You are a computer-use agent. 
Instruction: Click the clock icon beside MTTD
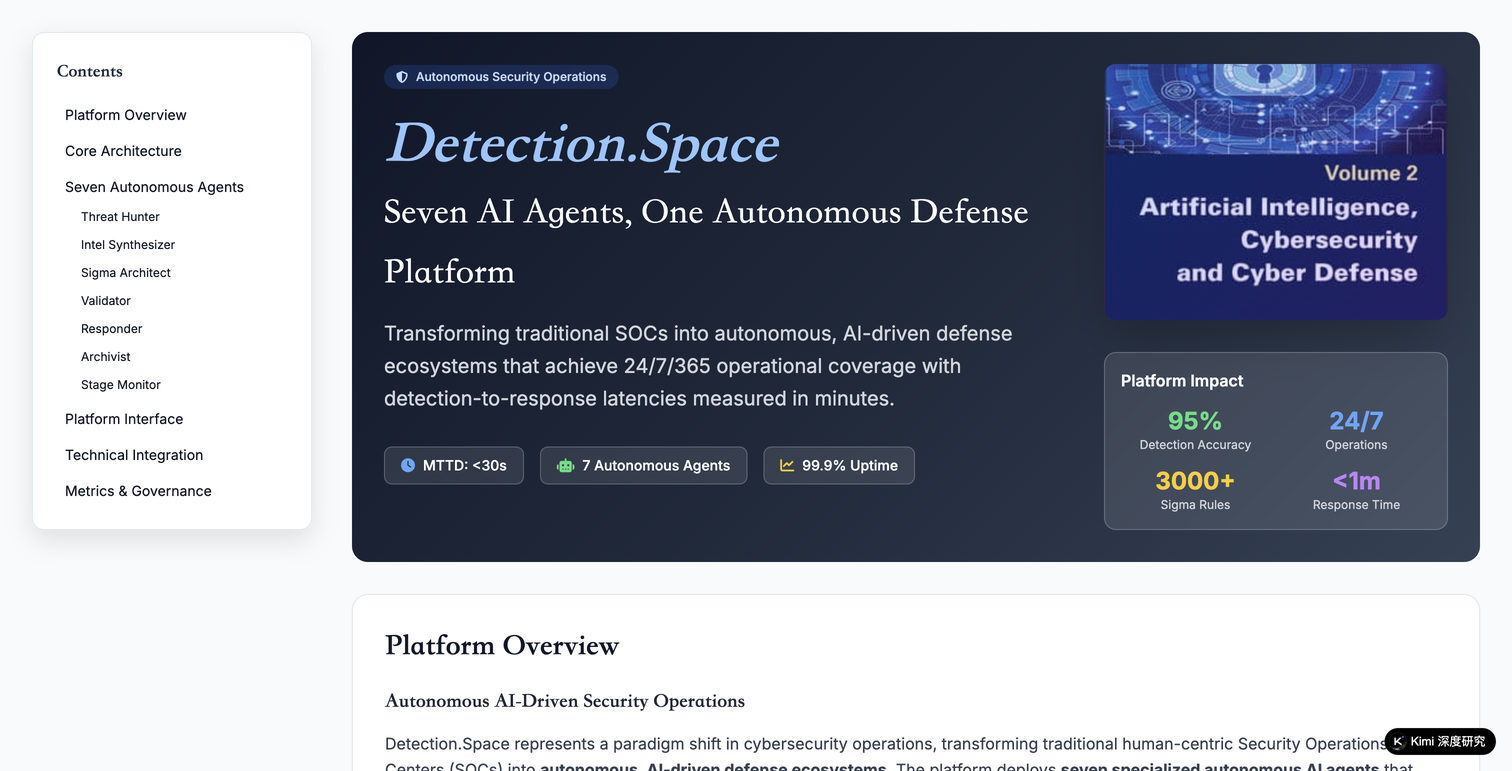[x=408, y=465]
